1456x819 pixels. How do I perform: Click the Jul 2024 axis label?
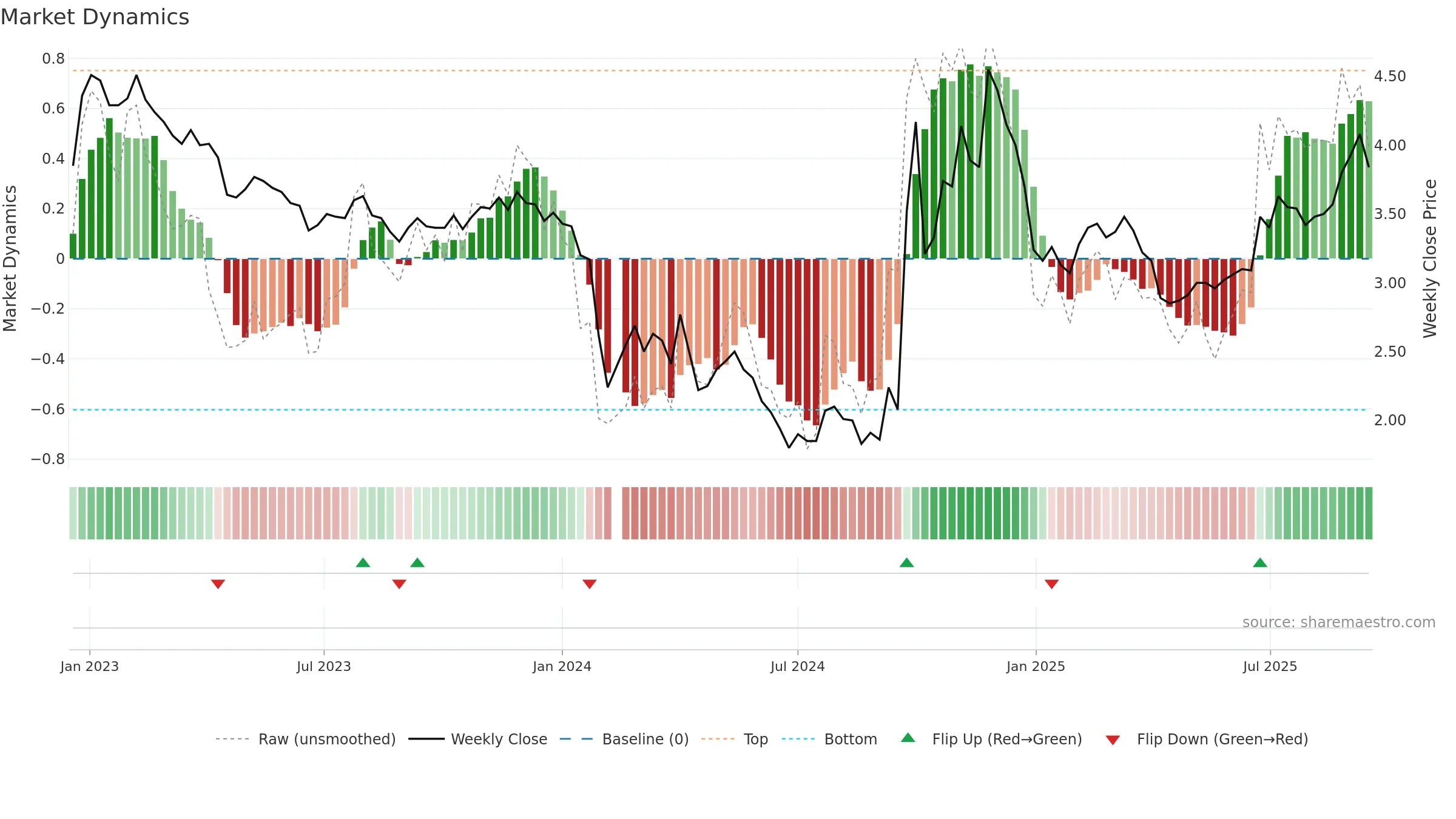[x=798, y=667]
